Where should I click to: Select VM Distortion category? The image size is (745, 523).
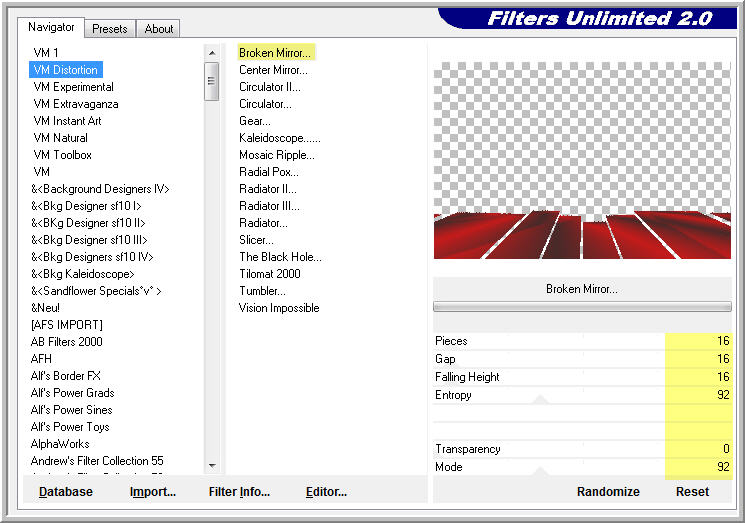pyautogui.click(x=66, y=70)
